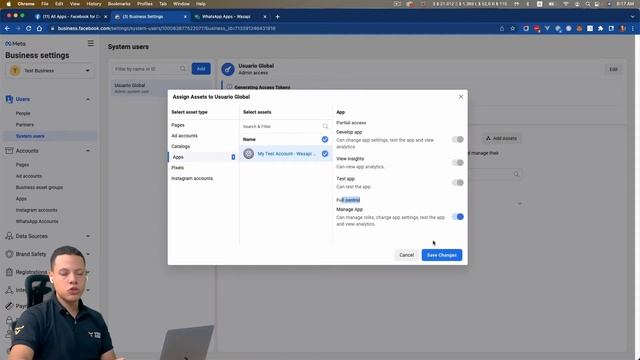This screenshot has height=360, width=640.
Task: Click Cancel button in dialog
Action: point(407,255)
